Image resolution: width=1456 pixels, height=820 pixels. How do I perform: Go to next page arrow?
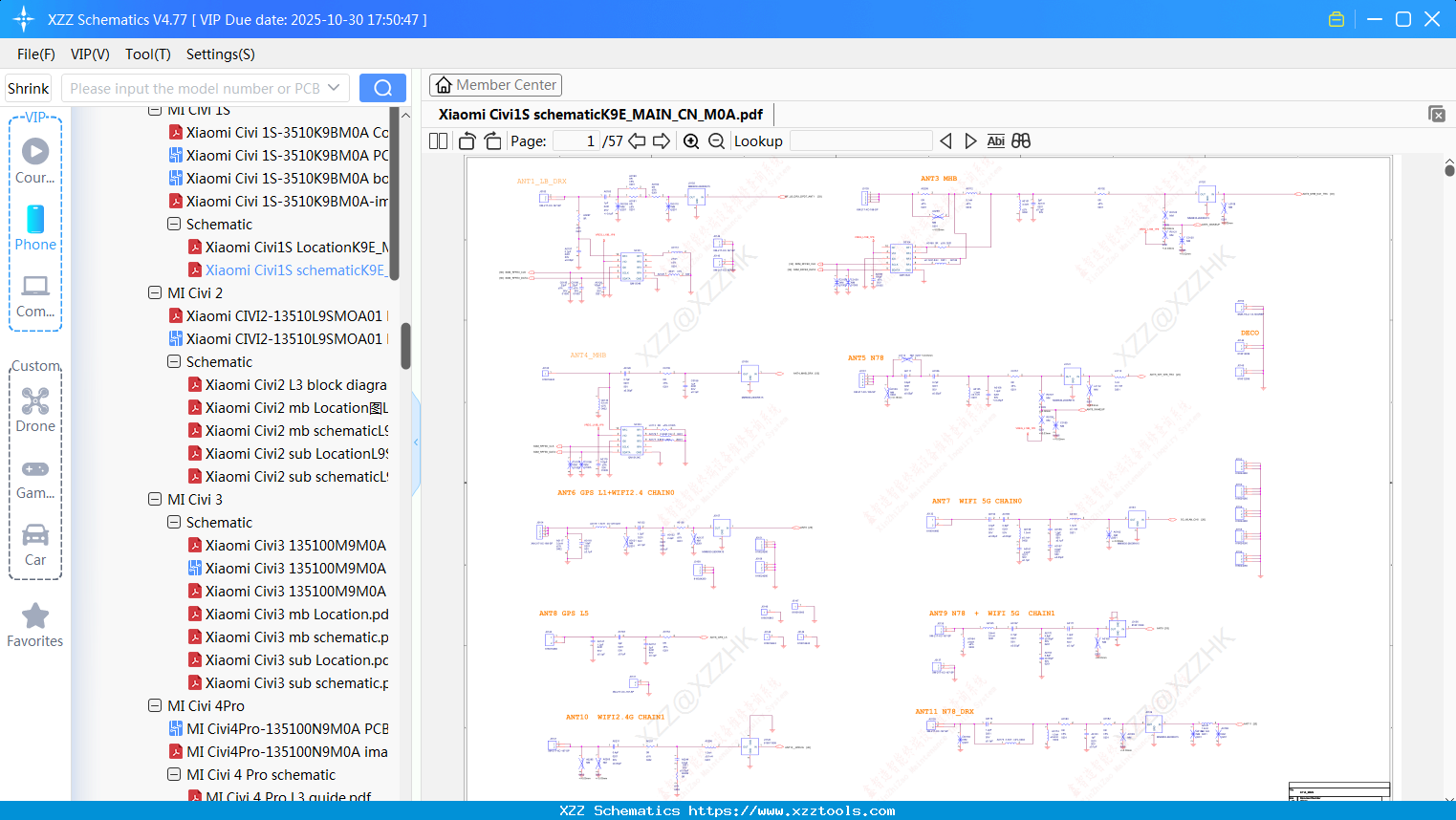662,141
